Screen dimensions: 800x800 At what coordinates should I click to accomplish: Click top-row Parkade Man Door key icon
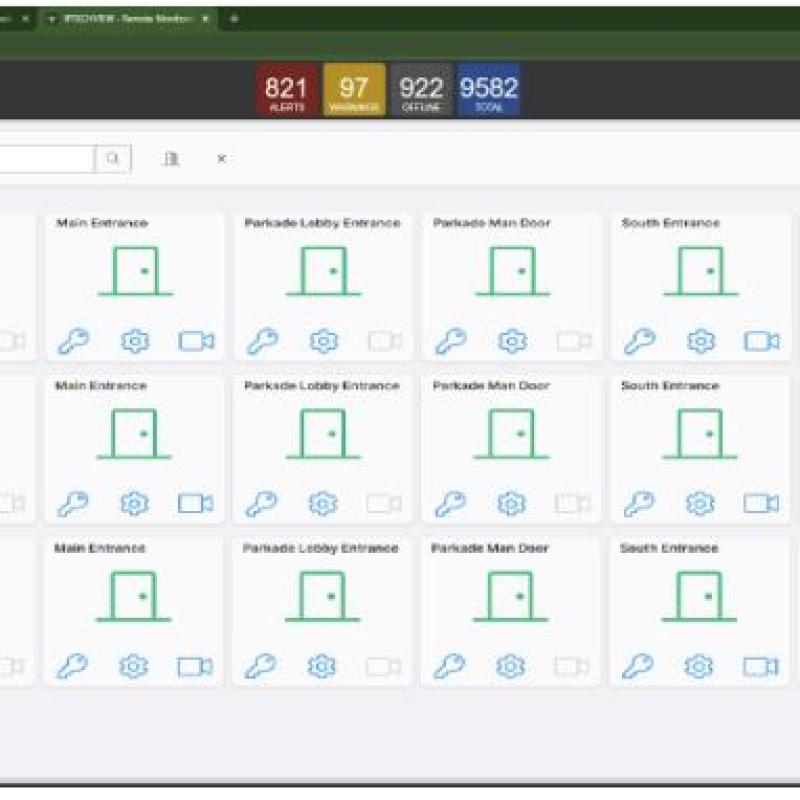tap(451, 341)
